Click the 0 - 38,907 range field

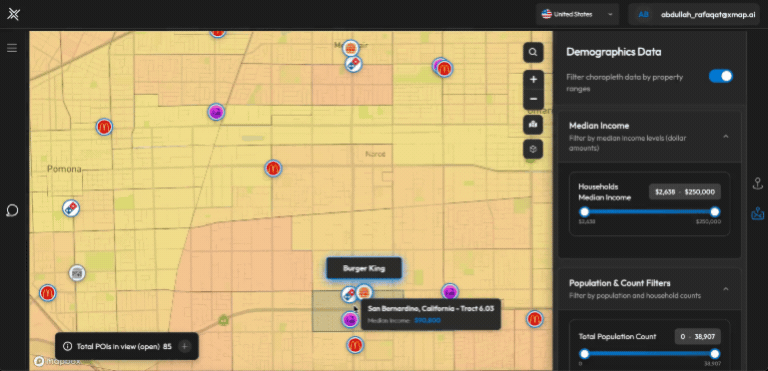coord(697,336)
